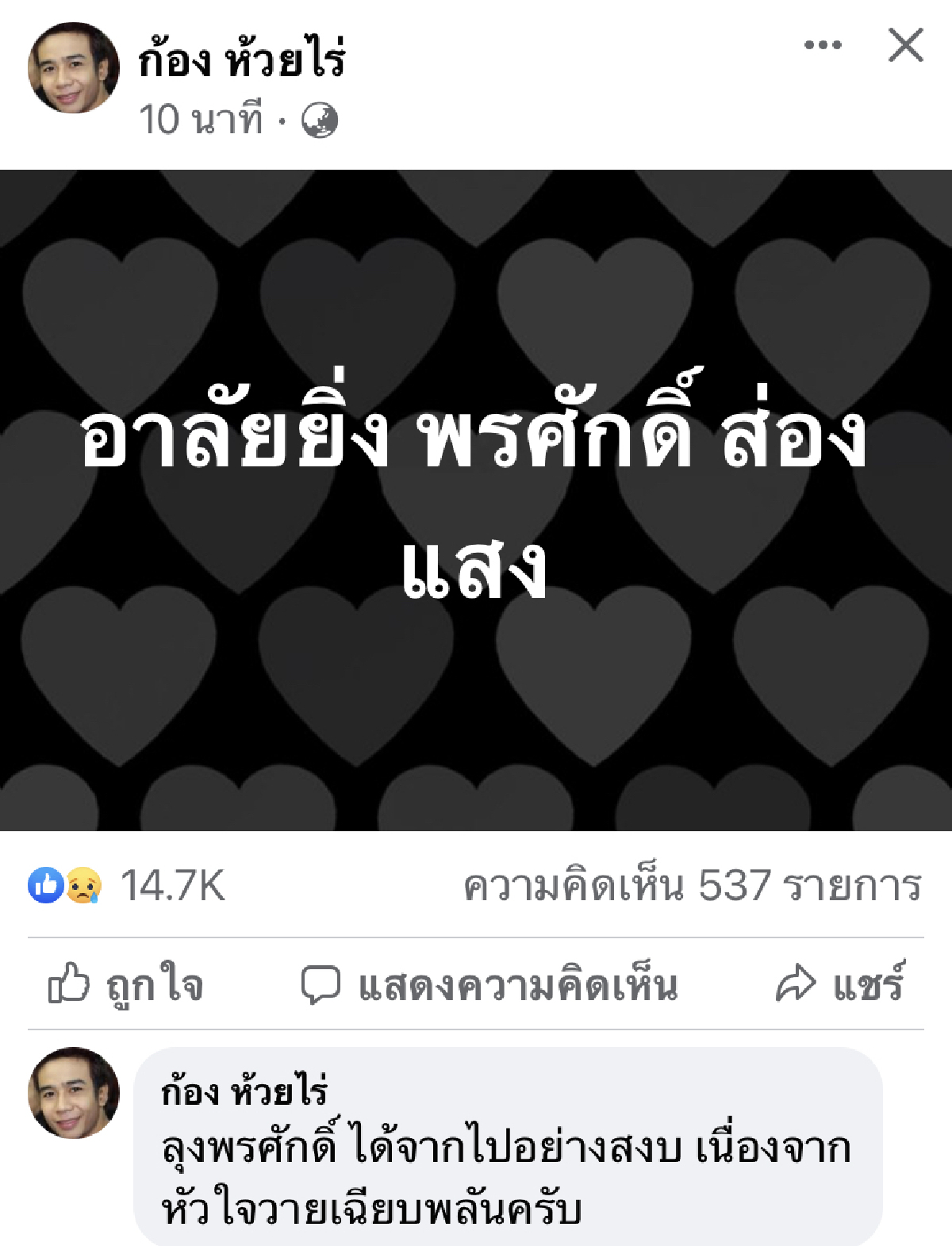
Task: Open the commenter's avatar picture
Action: point(74,1093)
